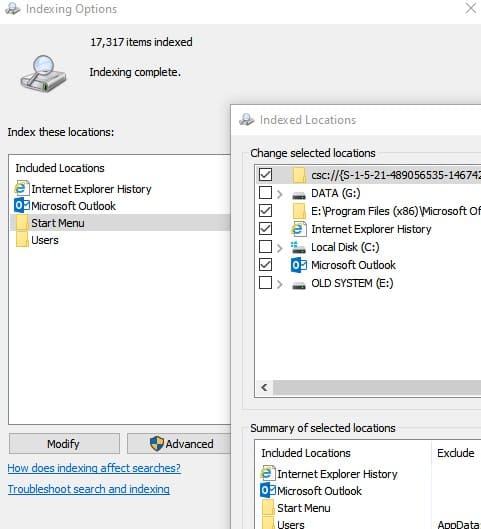Click the Indexing Options title bar icon
Image resolution: width=481 pixels, height=529 pixels.
(12, 8)
